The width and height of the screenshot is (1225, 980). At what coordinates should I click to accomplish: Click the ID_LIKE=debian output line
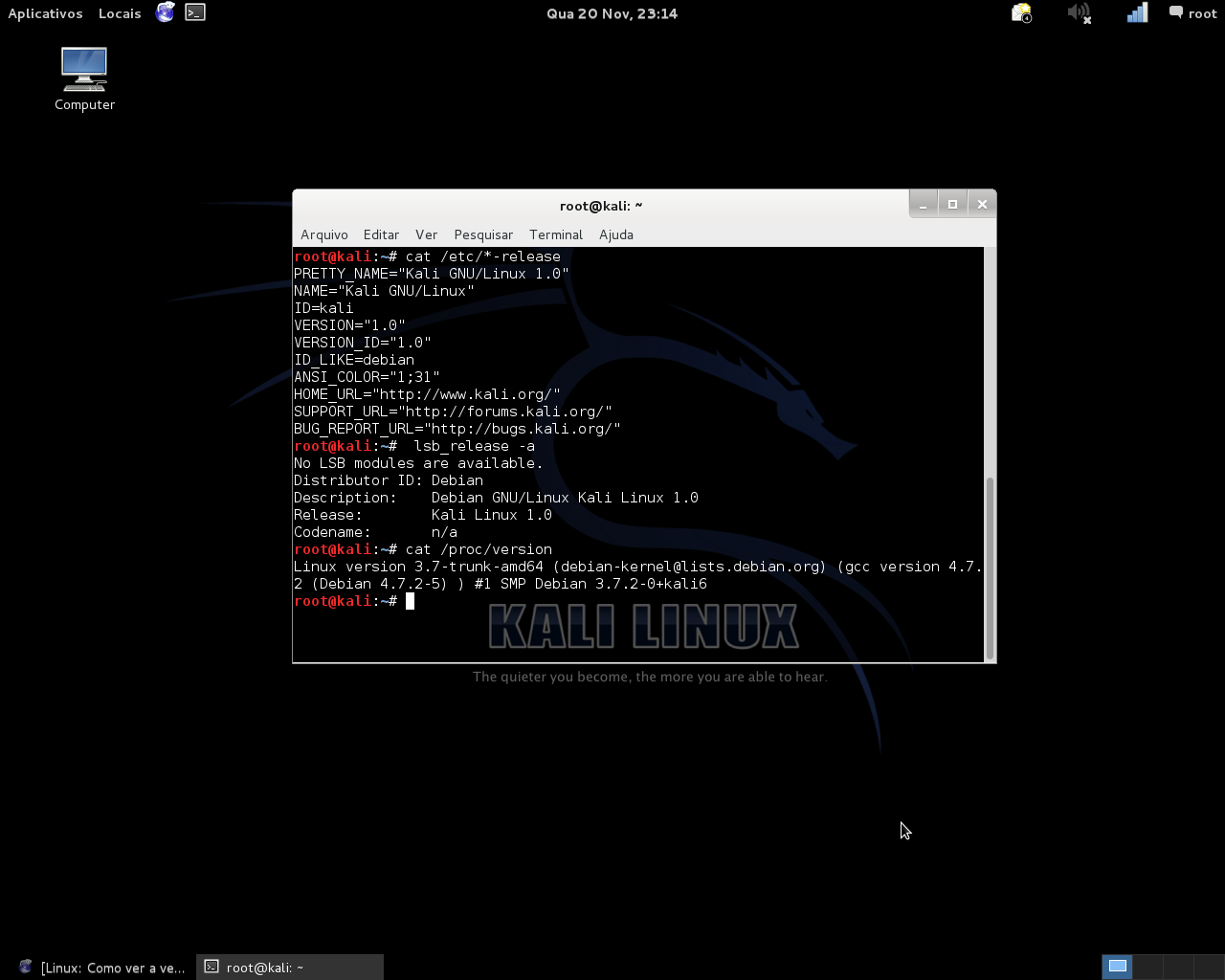pos(354,360)
